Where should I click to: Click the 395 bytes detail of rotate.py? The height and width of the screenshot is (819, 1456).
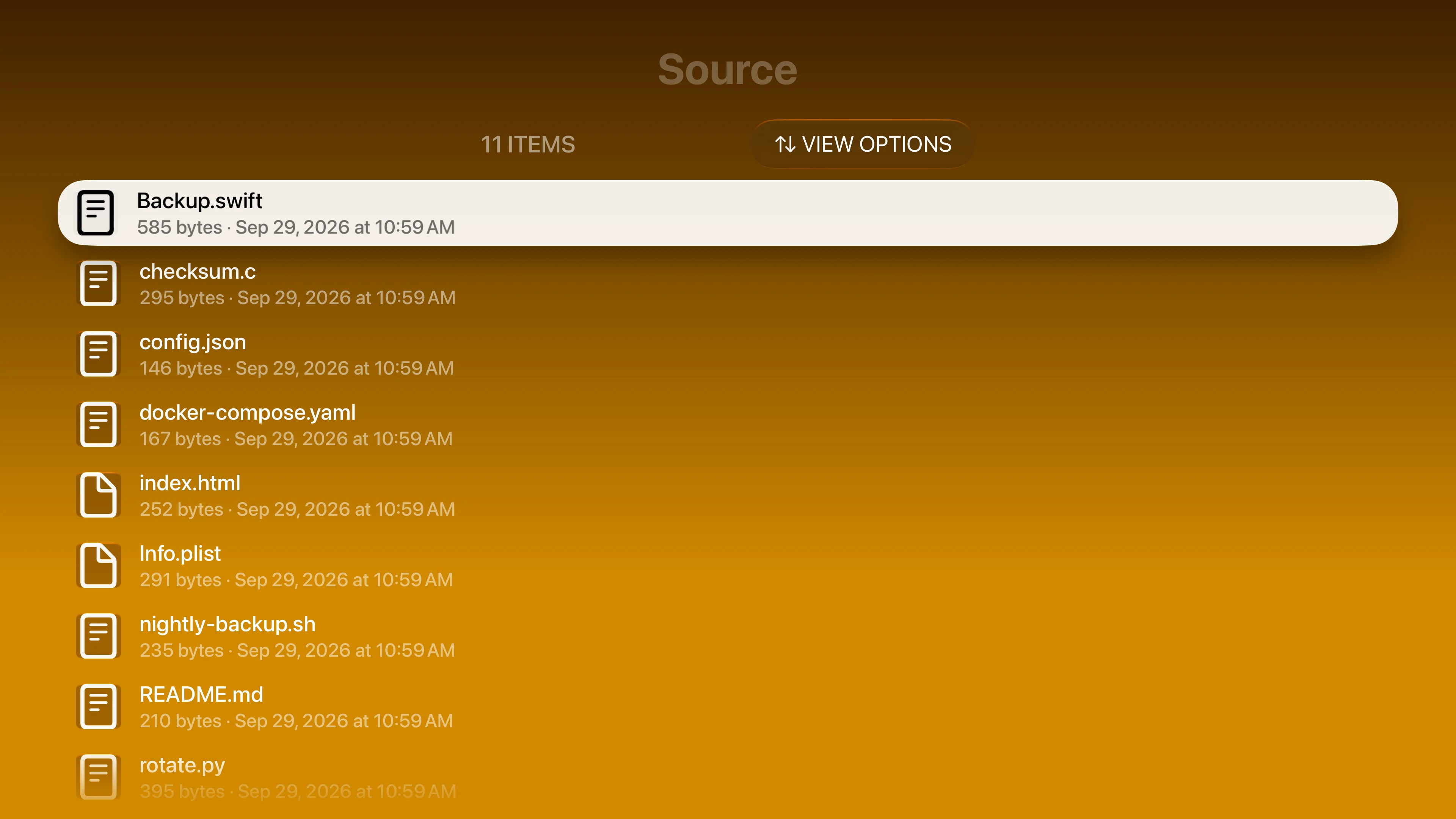[298, 792]
